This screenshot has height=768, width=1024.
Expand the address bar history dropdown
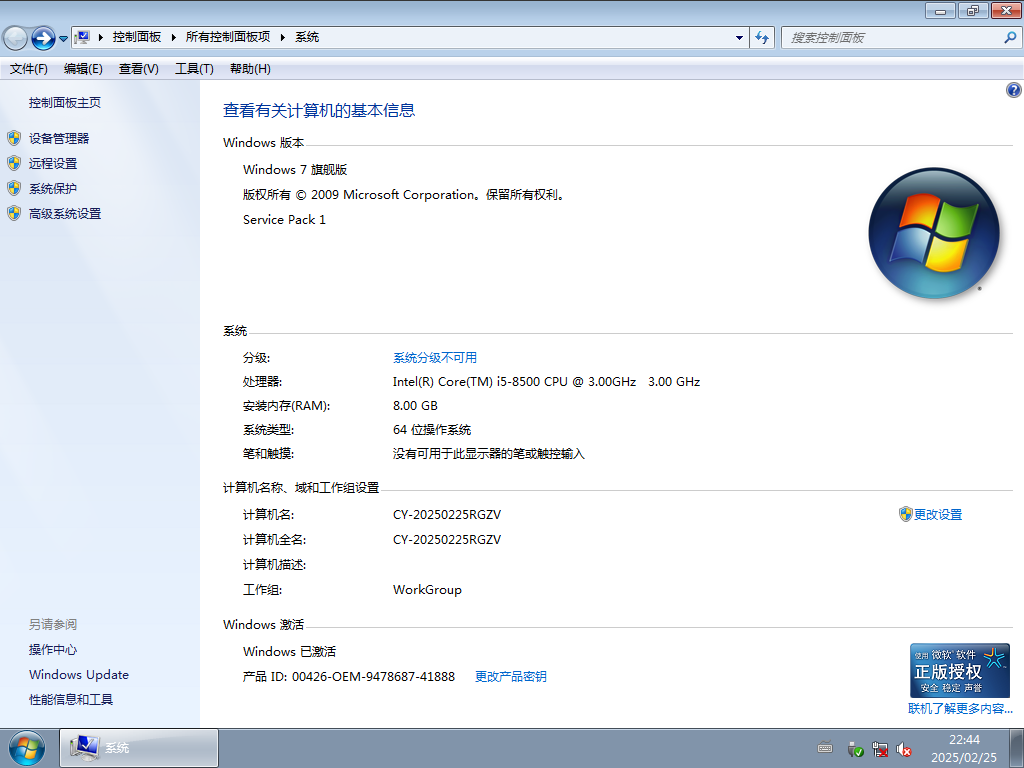737,37
